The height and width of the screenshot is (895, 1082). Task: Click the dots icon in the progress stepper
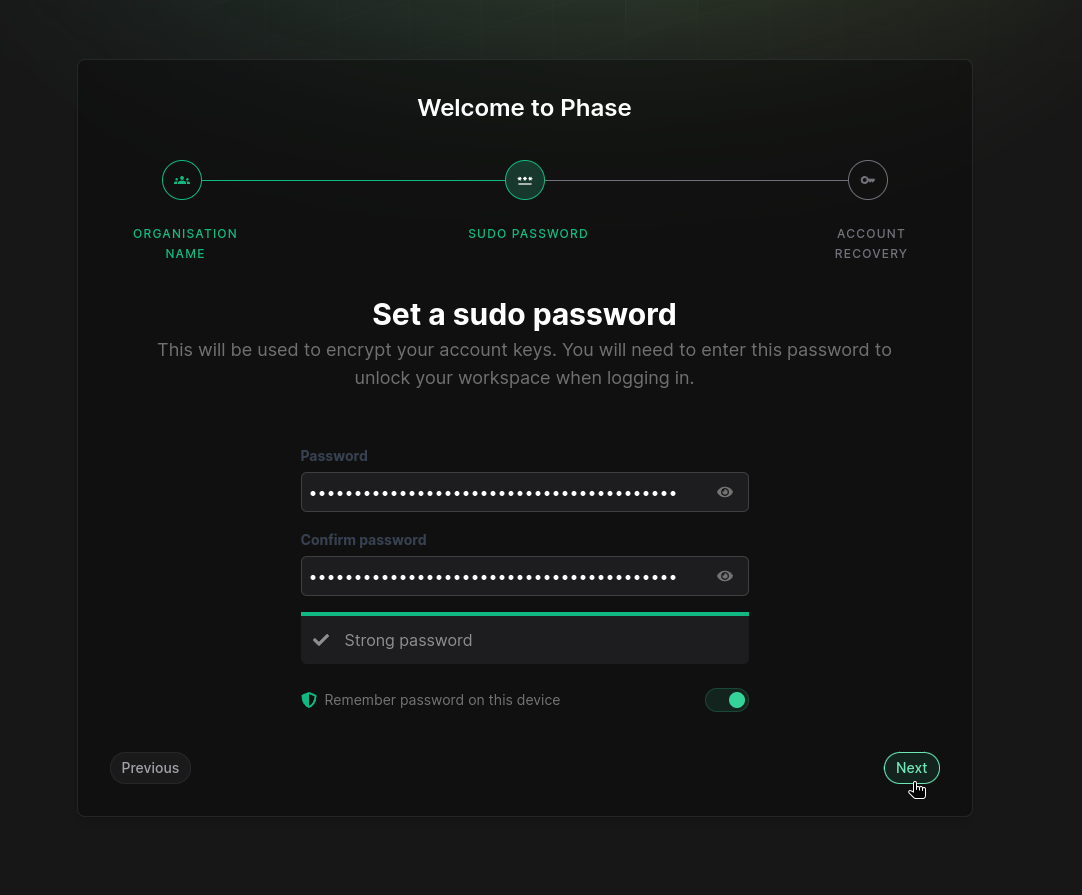pyautogui.click(x=524, y=180)
